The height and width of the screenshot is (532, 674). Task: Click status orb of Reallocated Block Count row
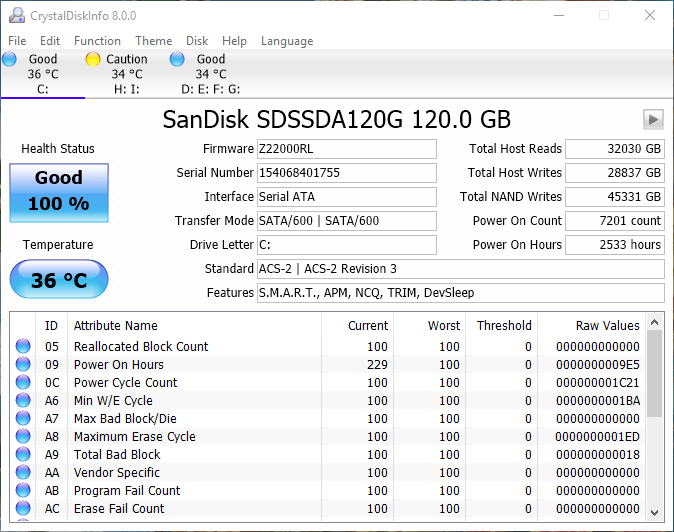coord(23,346)
